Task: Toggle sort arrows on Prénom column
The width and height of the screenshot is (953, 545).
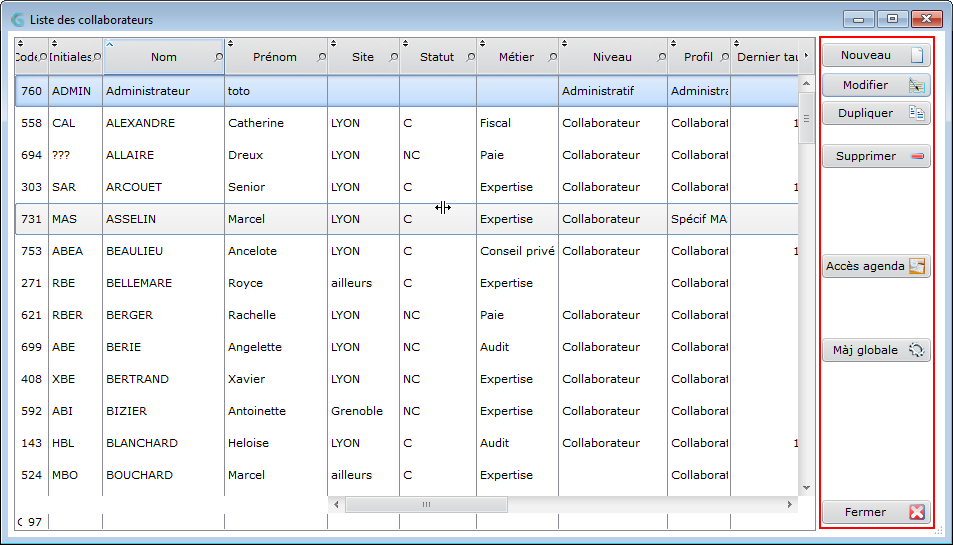Action: tap(230, 43)
